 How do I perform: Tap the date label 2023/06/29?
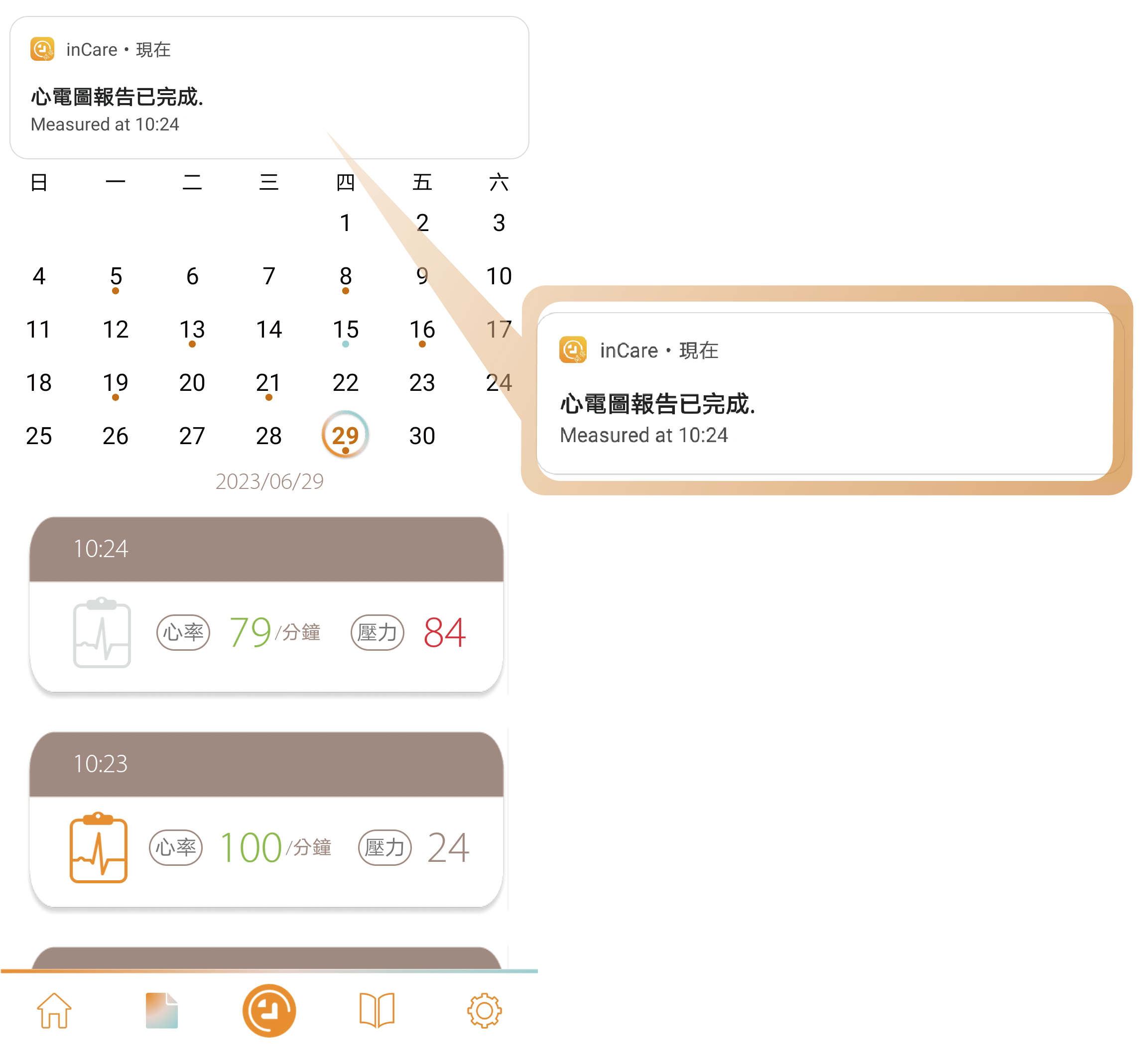pyautogui.click(x=269, y=481)
